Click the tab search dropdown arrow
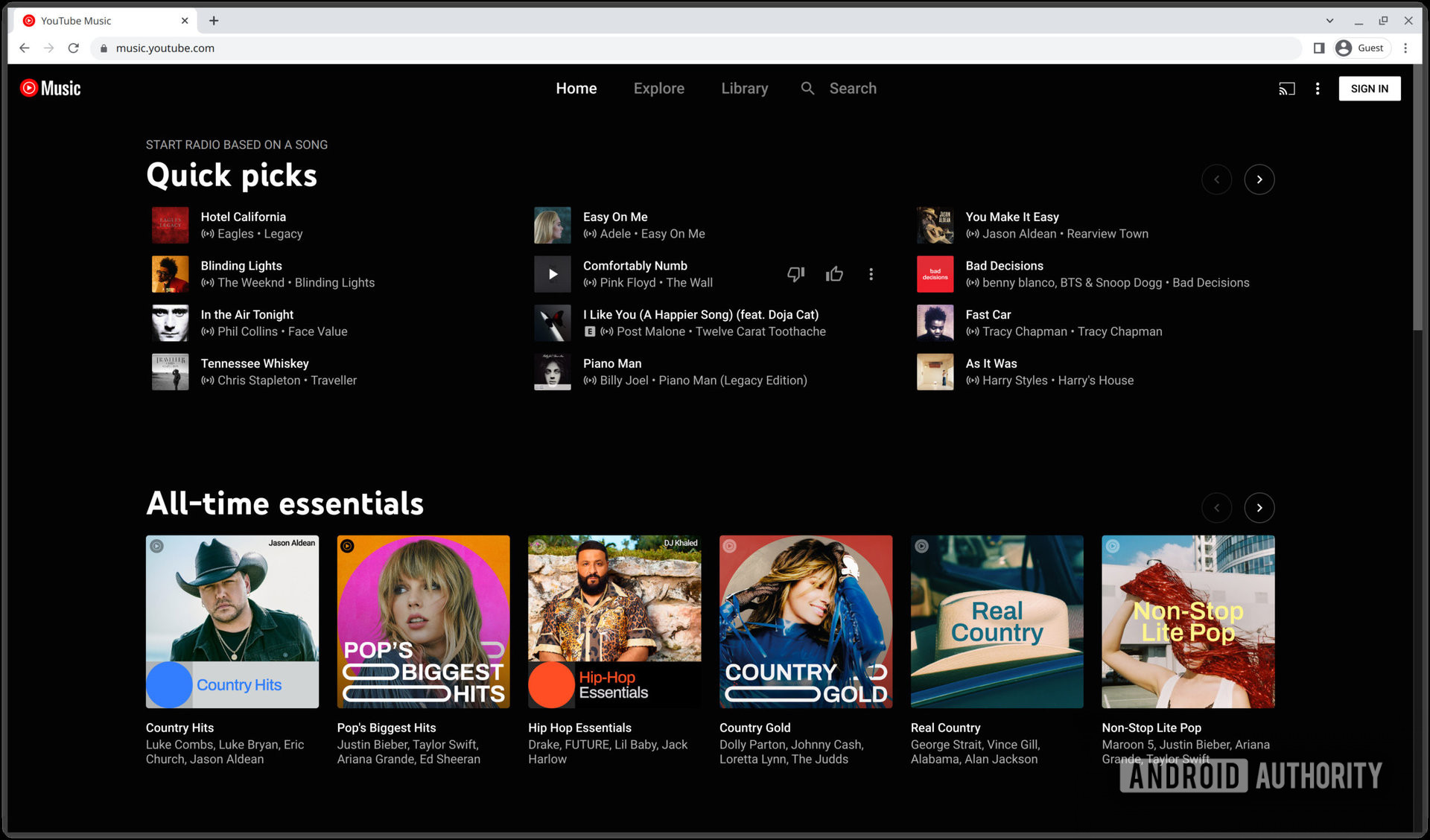Viewport: 1430px width, 840px height. (x=1329, y=21)
